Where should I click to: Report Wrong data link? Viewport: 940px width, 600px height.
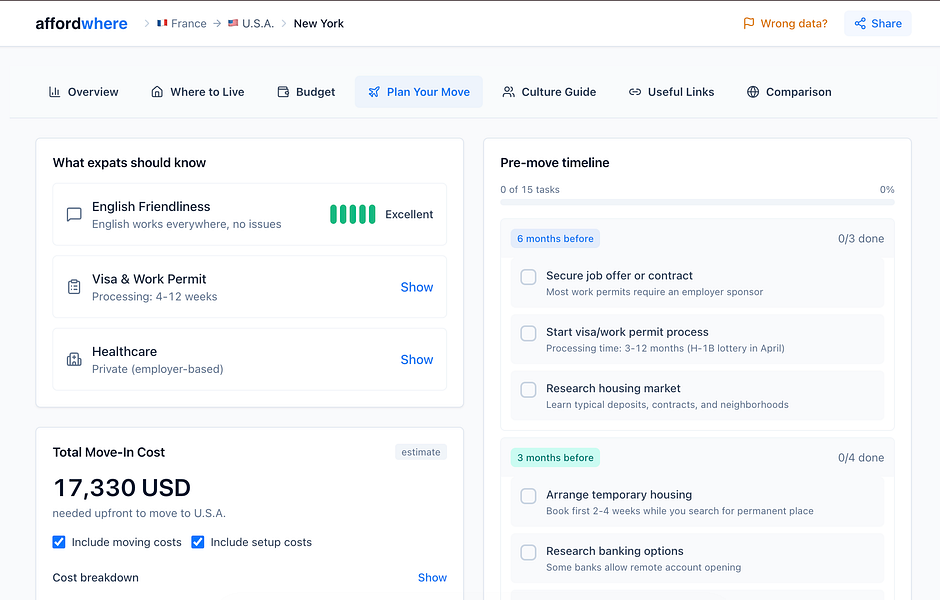coord(785,23)
